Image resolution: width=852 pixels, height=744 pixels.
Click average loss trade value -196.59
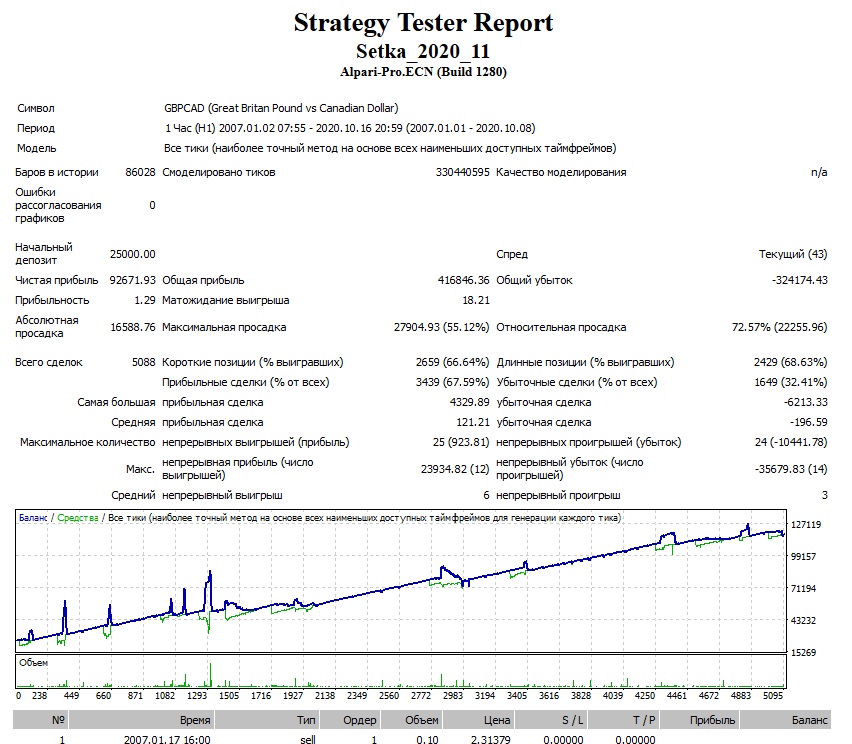point(809,422)
